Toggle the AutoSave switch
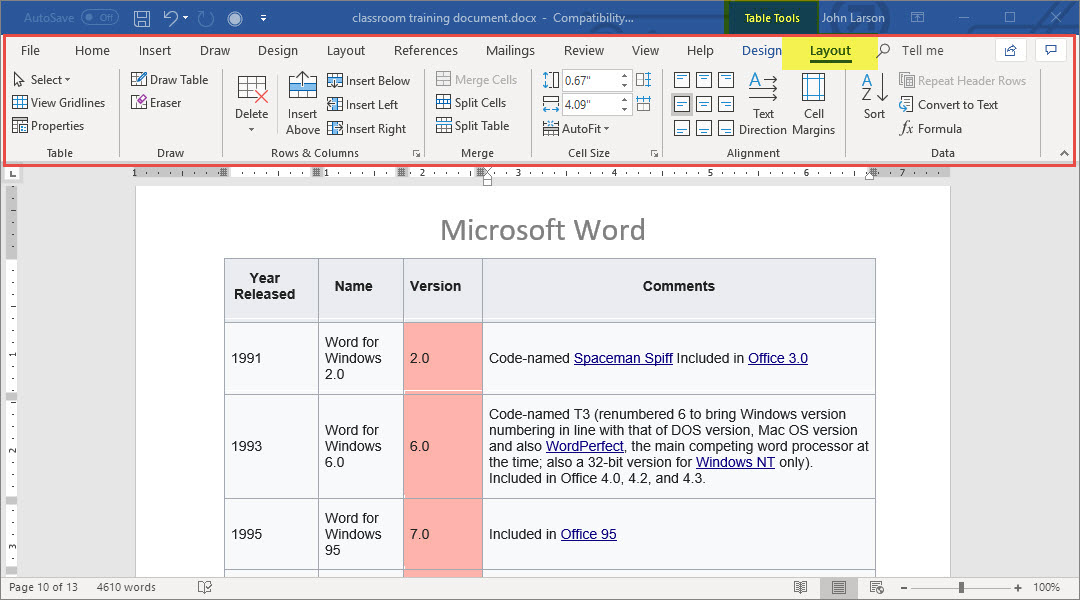Screen dimensions: 1080x600 (x=99, y=18)
